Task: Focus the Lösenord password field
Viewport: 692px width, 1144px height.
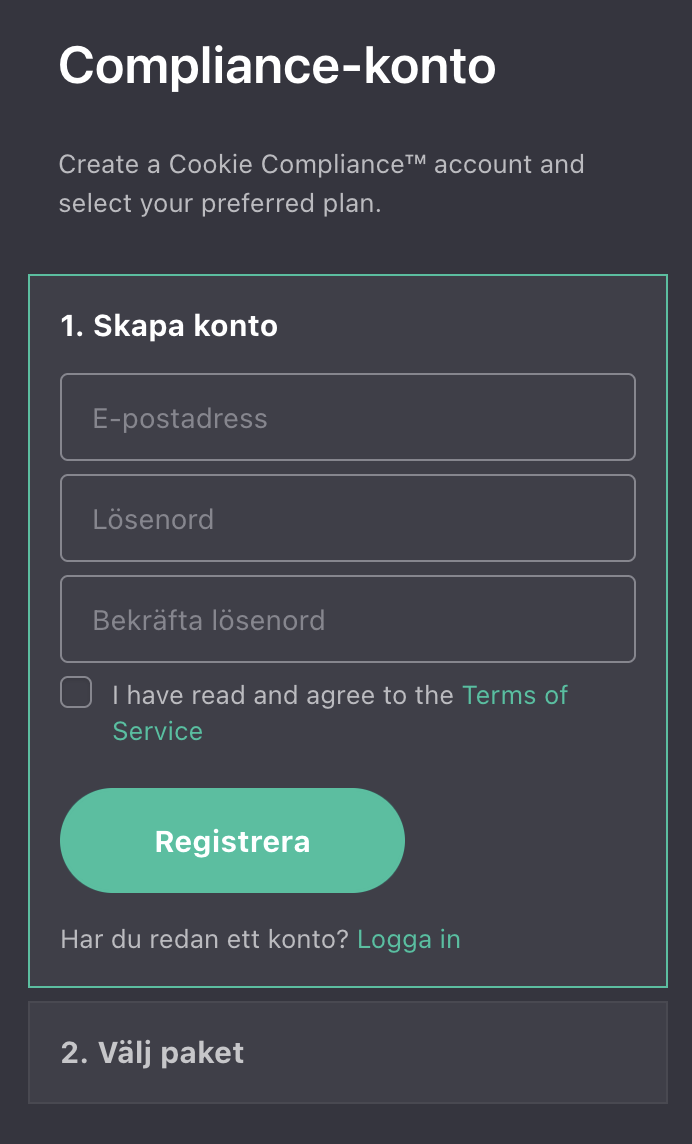Action: [347, 518]
